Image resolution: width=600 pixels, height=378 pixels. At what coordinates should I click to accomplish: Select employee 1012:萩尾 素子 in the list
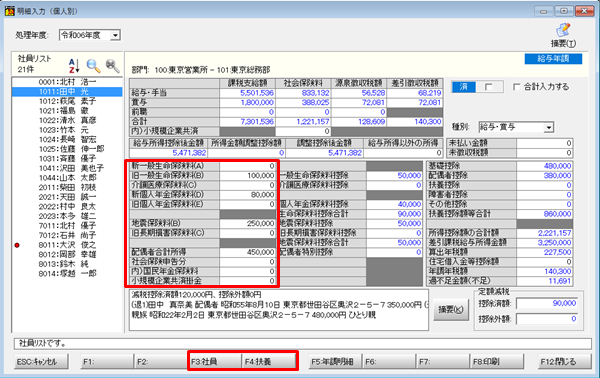[x=67, y=101]
